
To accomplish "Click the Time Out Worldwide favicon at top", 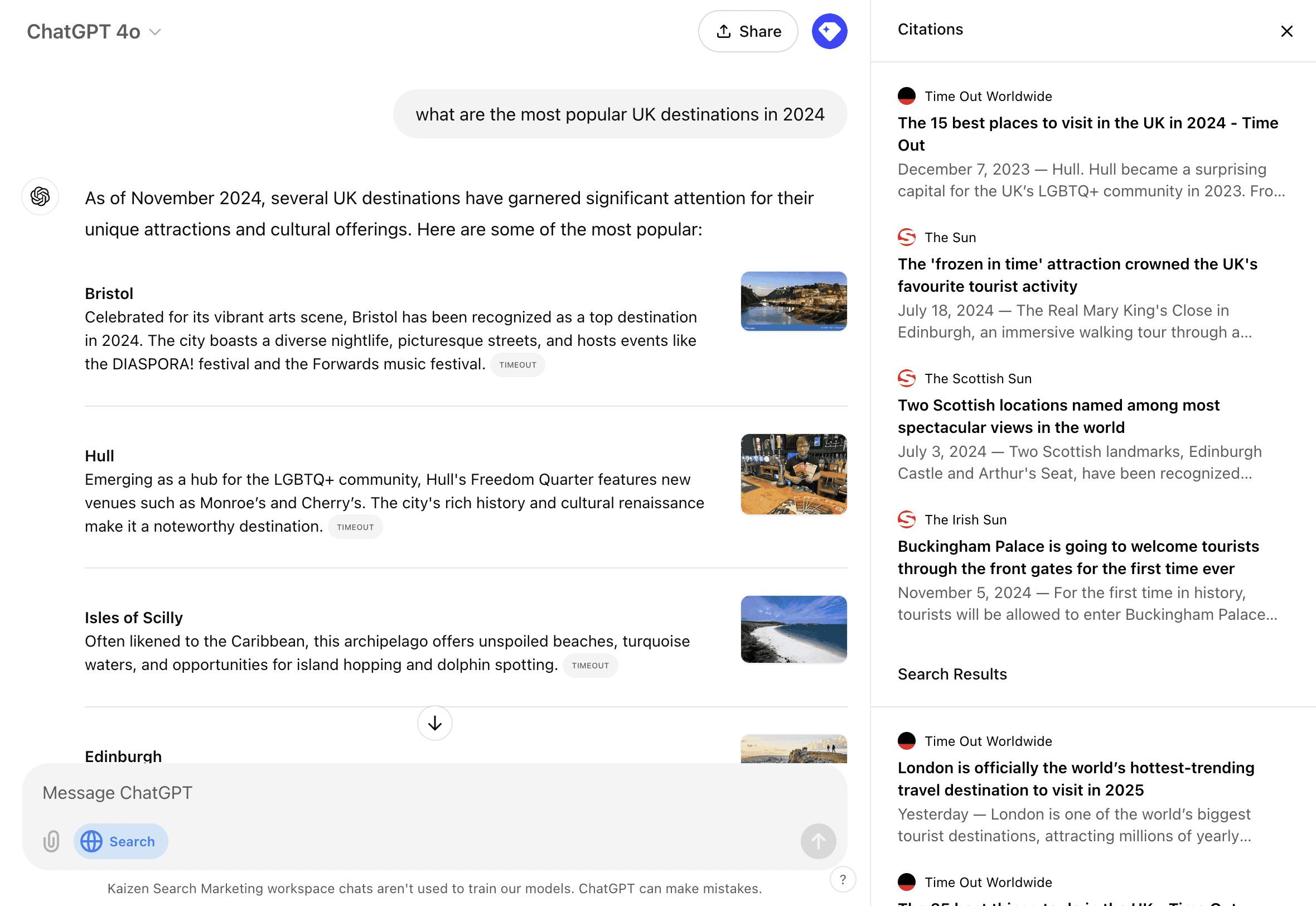I will pos(907,96).
